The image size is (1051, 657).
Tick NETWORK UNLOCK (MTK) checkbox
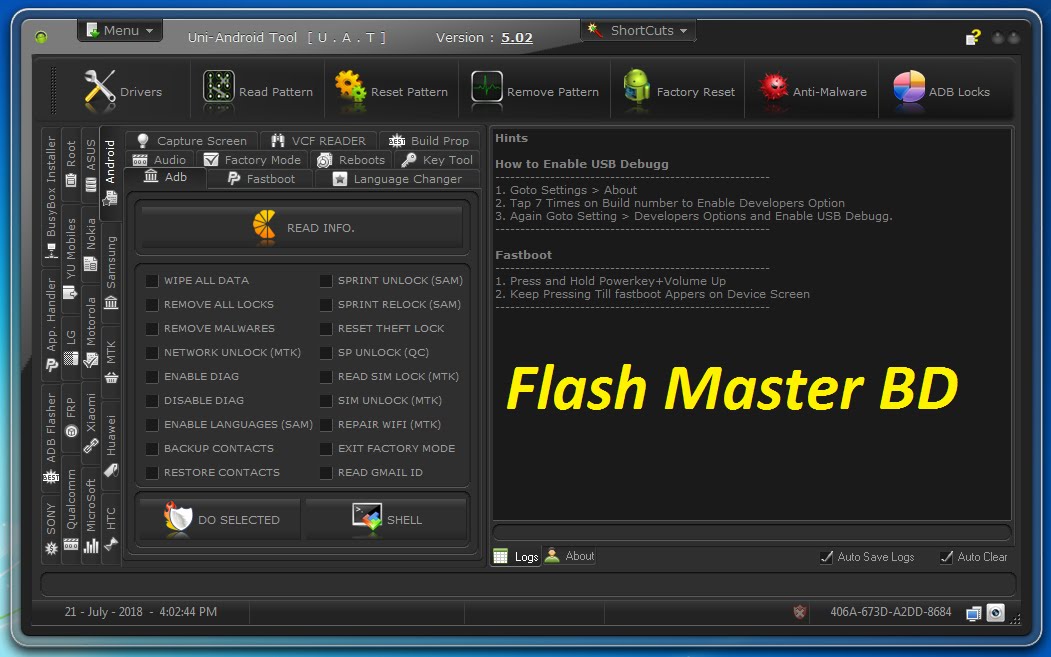point(152,353)
